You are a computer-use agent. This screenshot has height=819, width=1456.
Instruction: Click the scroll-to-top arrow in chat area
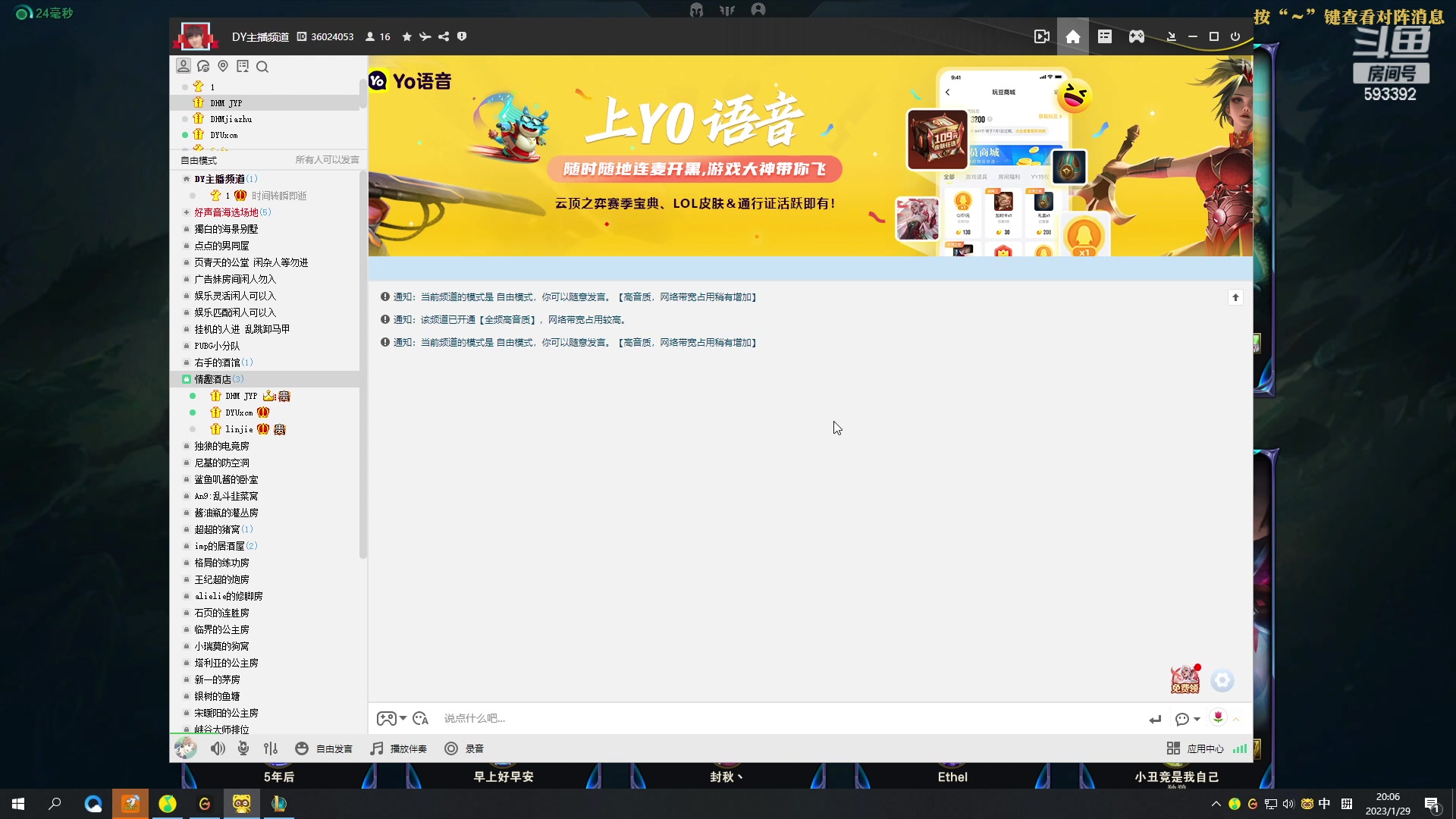[x=1235, y=297]
